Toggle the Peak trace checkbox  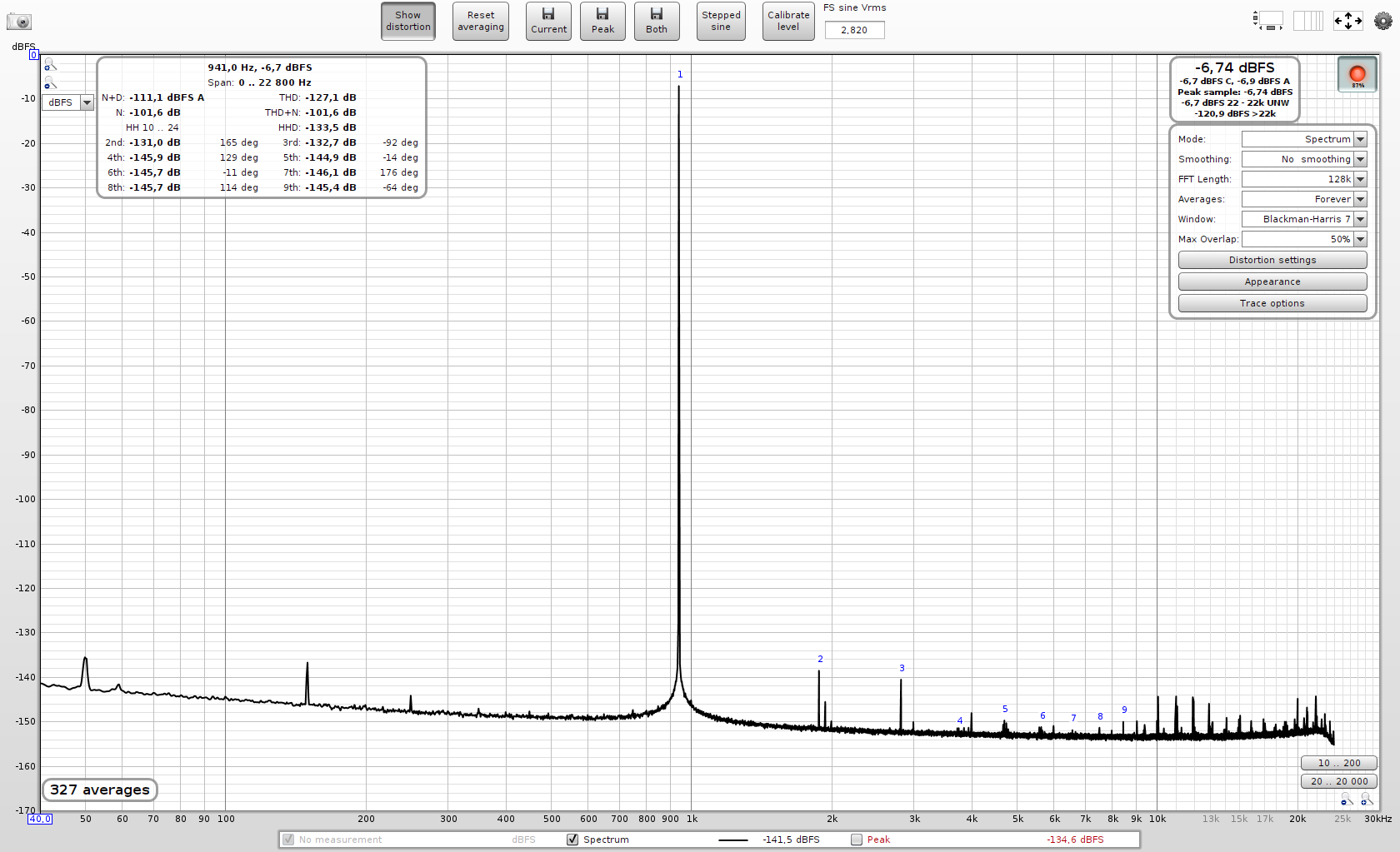[x=857, y=840]
